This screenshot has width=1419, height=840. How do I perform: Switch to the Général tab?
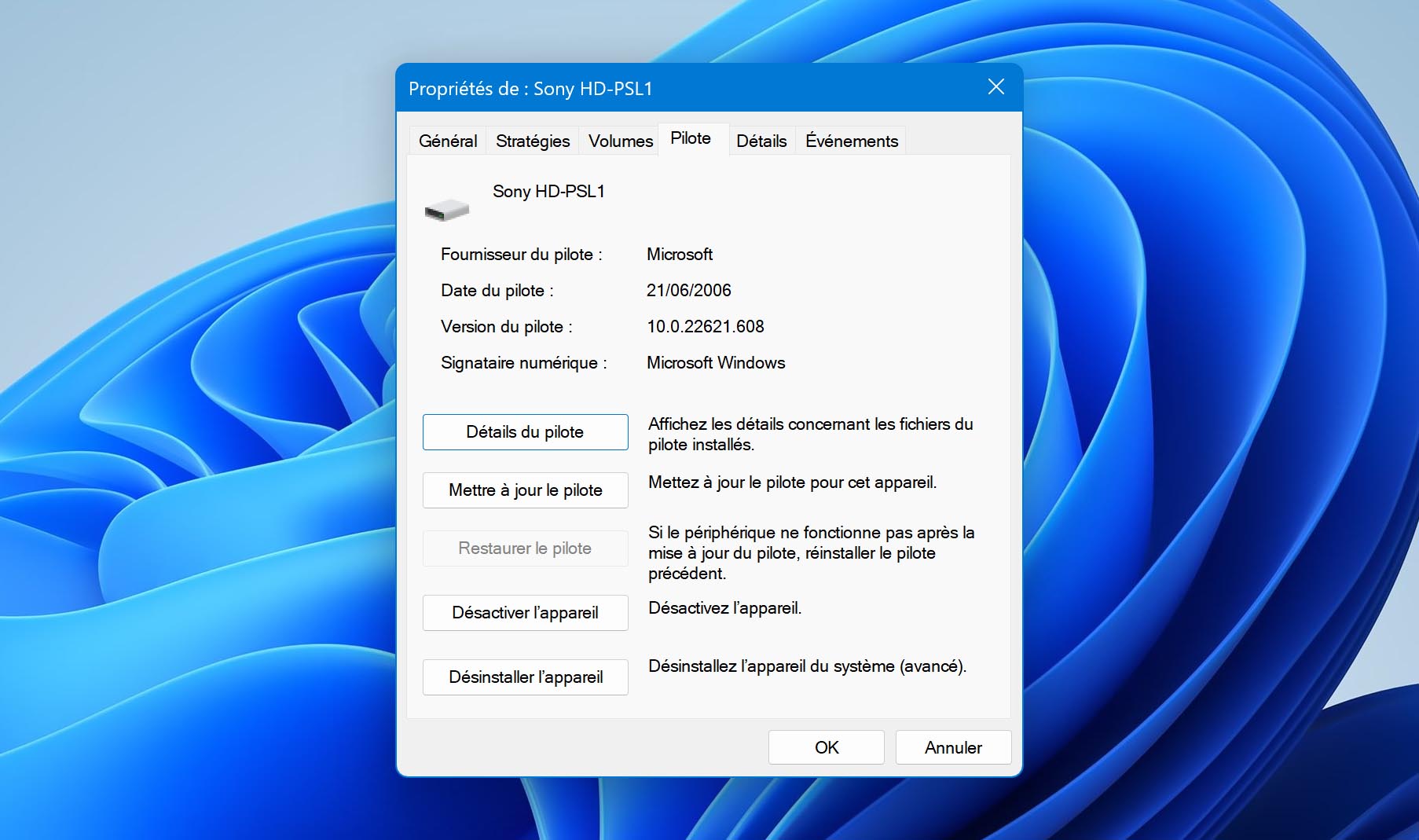click(x=448, y=141)
